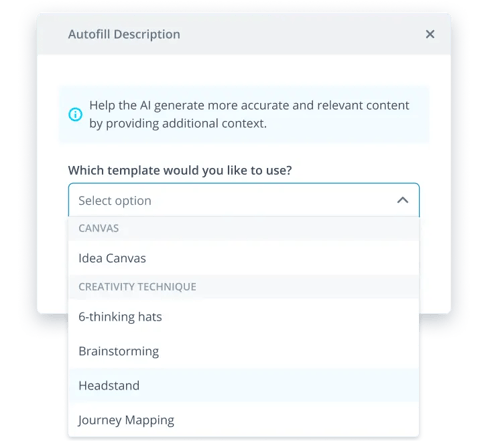
Task: Click blank dialog area above info banner
Action: (244, 71)
